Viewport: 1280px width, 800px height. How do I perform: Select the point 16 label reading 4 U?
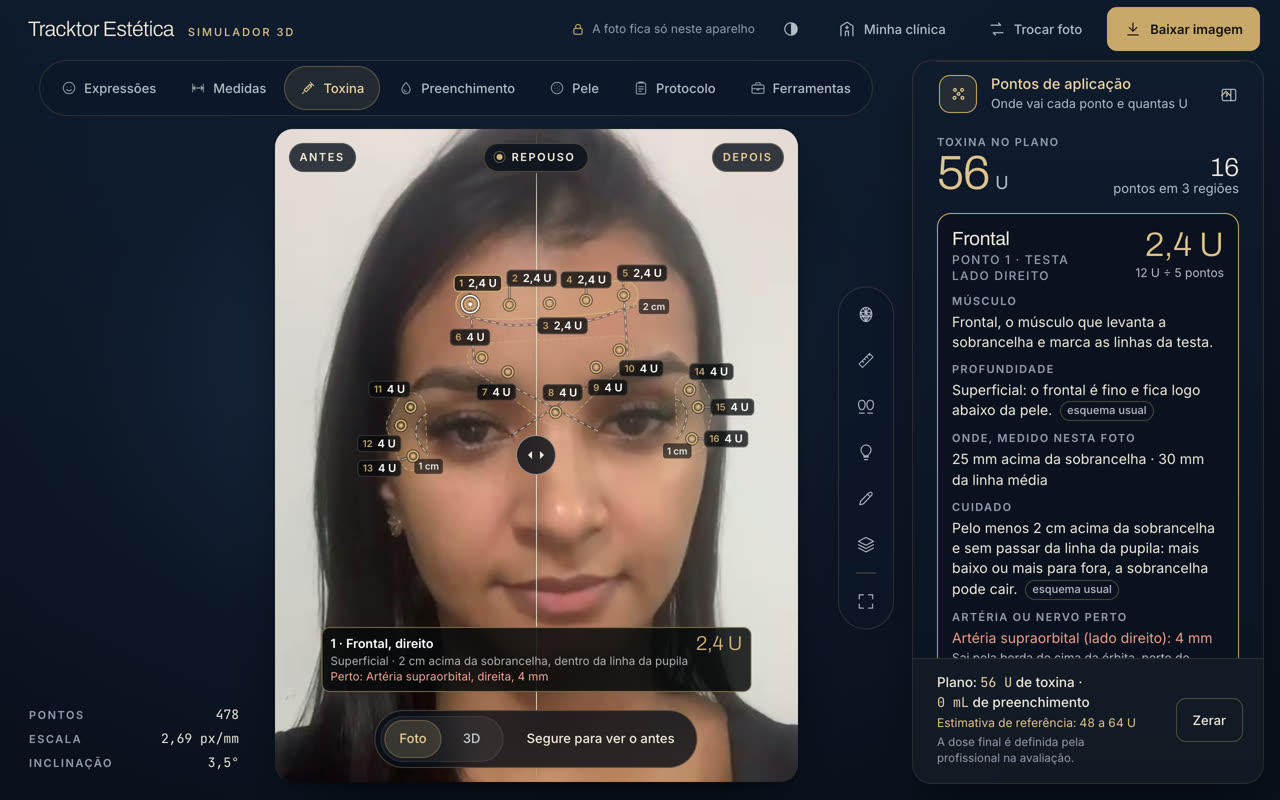point(727,439)
